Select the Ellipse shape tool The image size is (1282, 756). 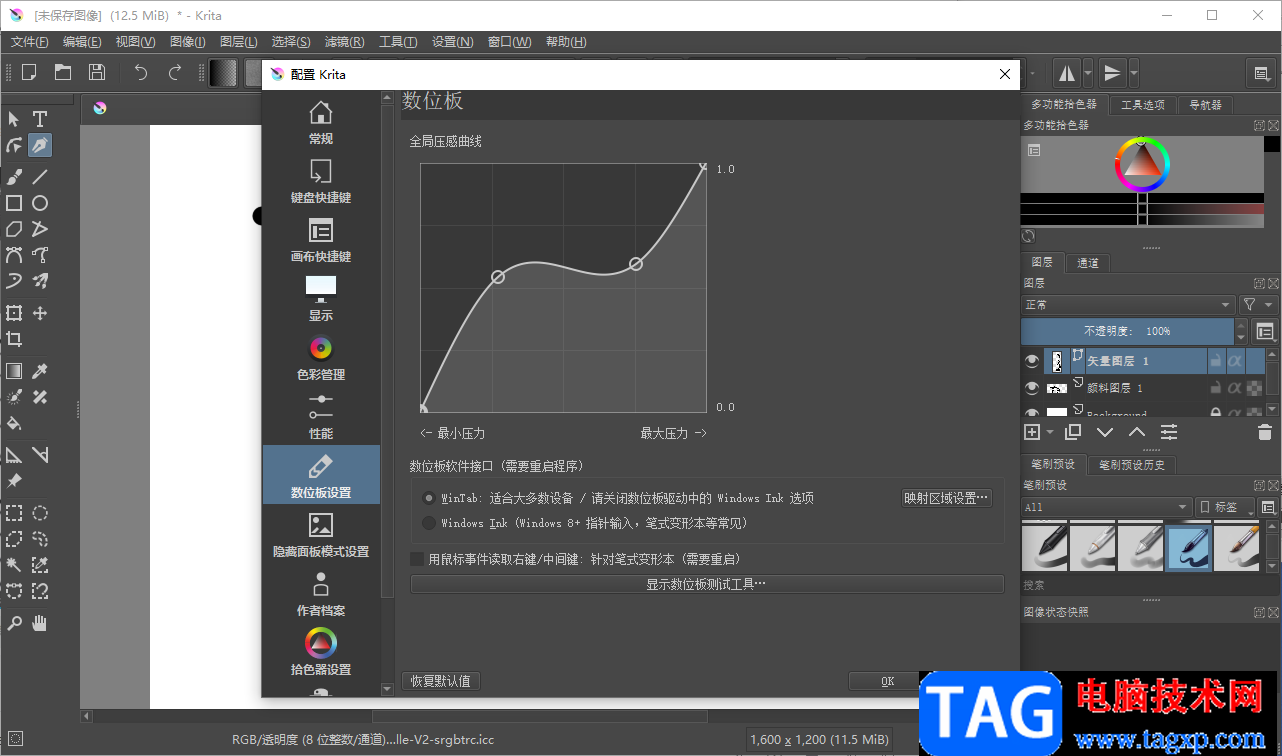(x=40, y=203)
